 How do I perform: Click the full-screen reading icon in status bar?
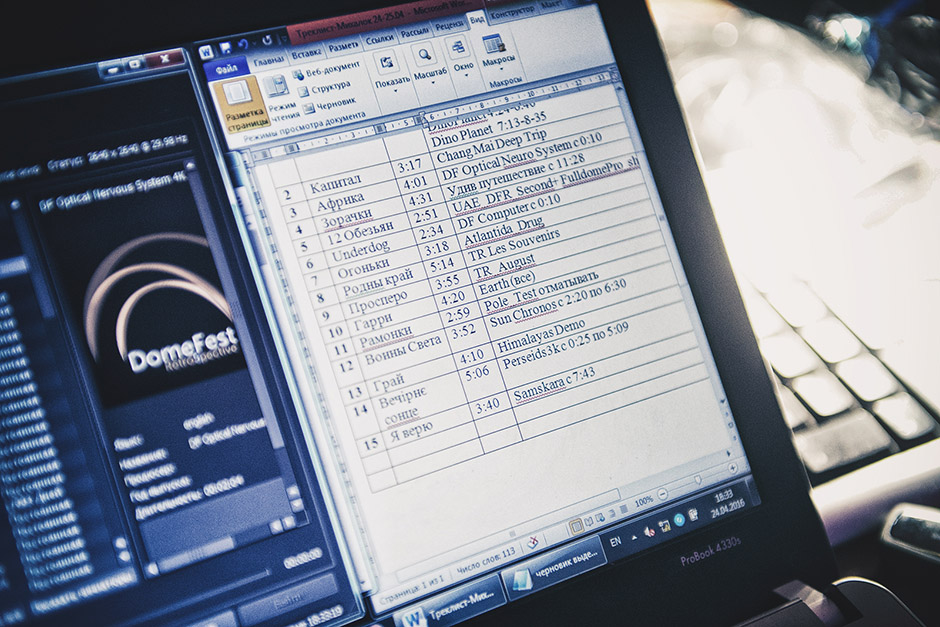pyautogui.click(x=589, y=523)
